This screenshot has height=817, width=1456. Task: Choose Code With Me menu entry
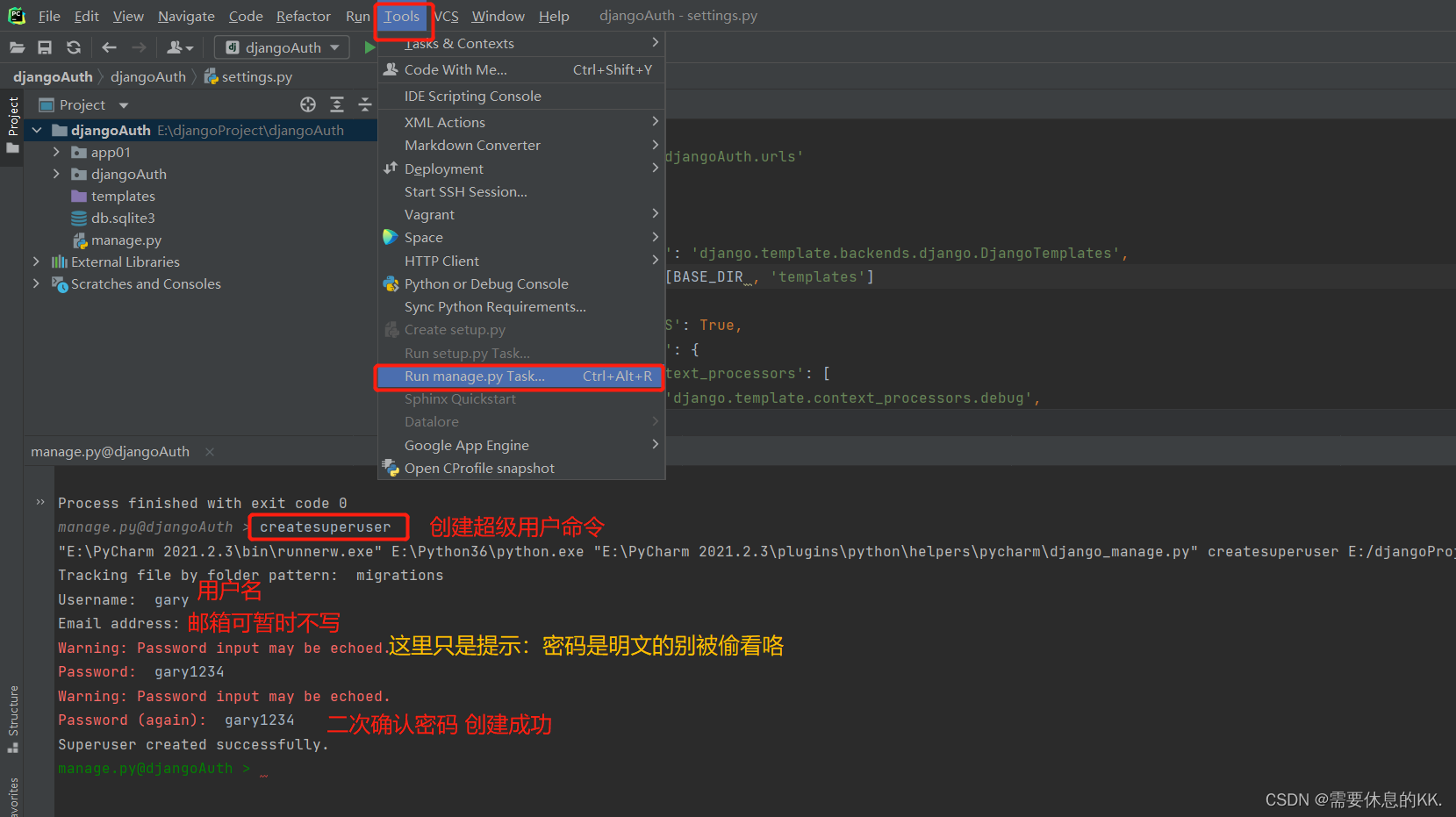(521, 69)
